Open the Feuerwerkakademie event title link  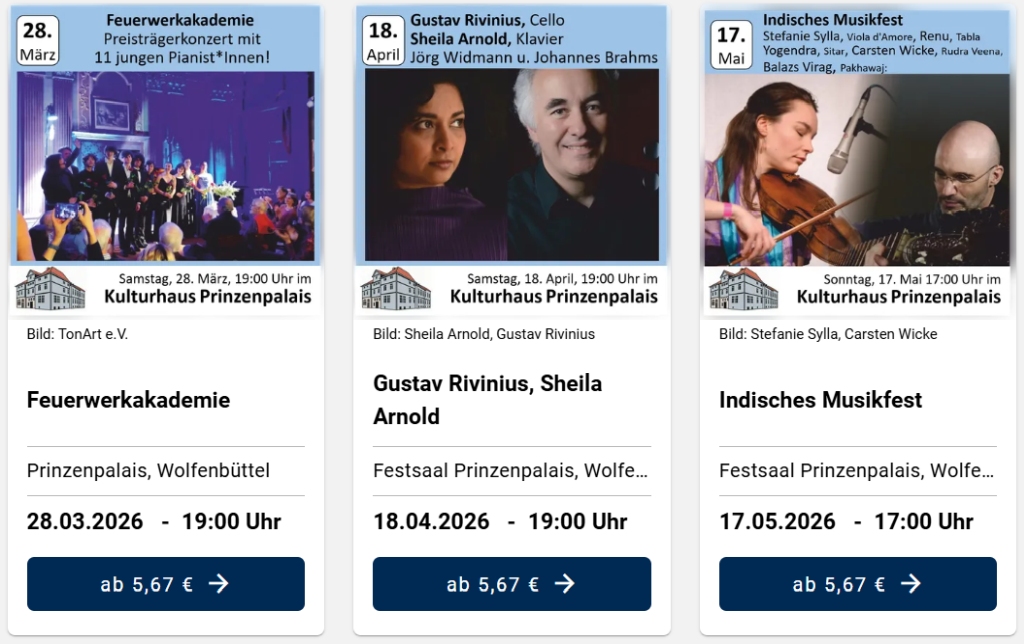click(128, 400)
